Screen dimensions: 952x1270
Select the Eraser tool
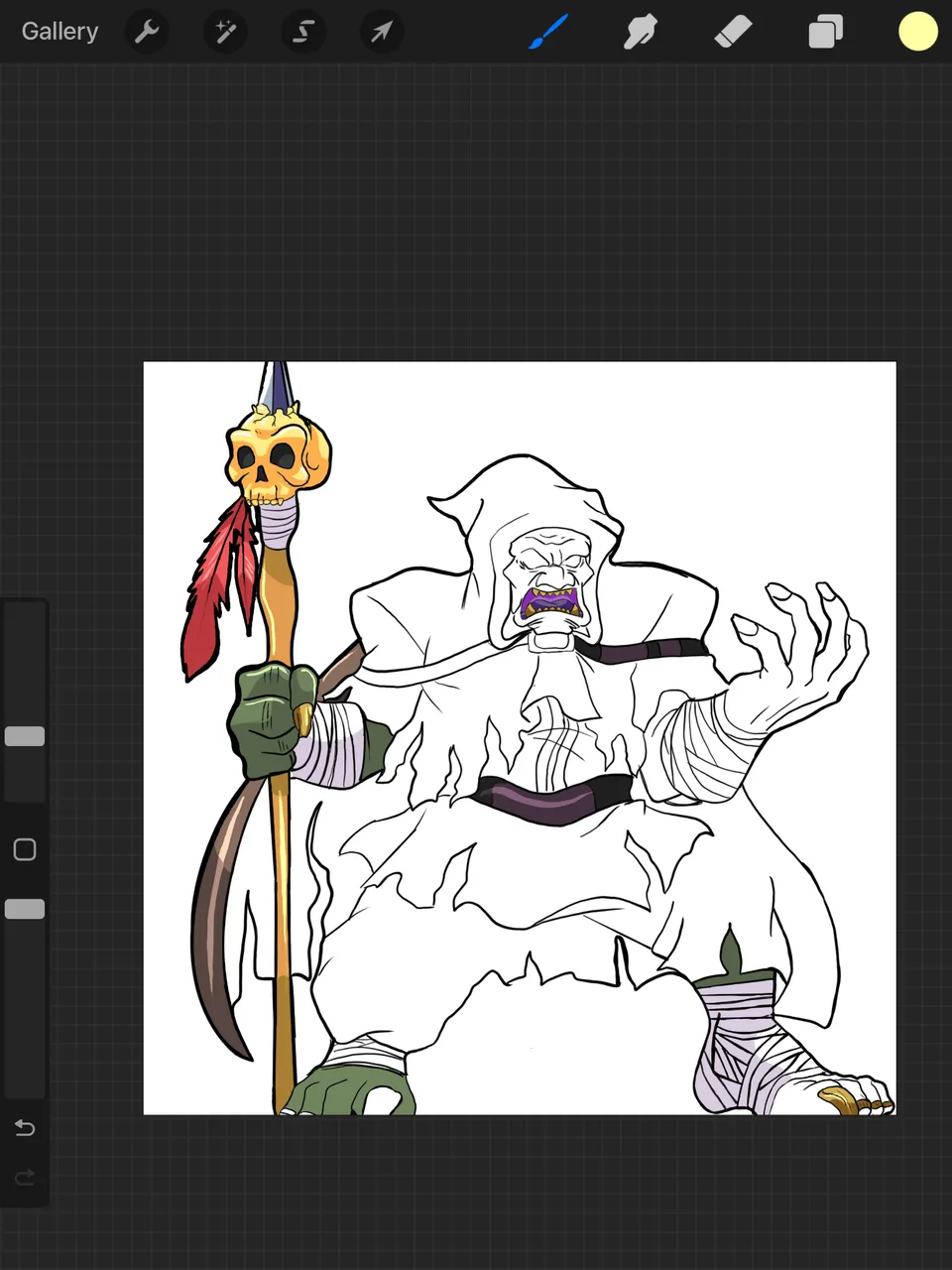click(733, 32)
